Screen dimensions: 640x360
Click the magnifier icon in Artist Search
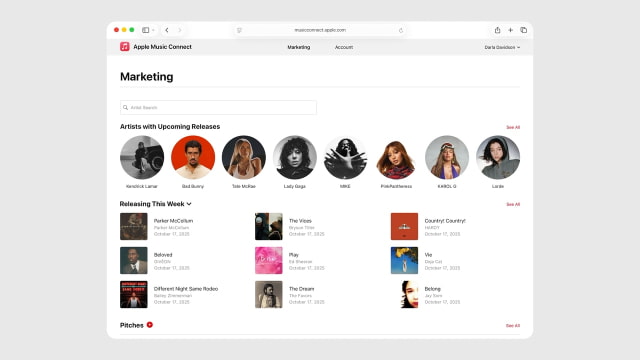tap(125, 107)
